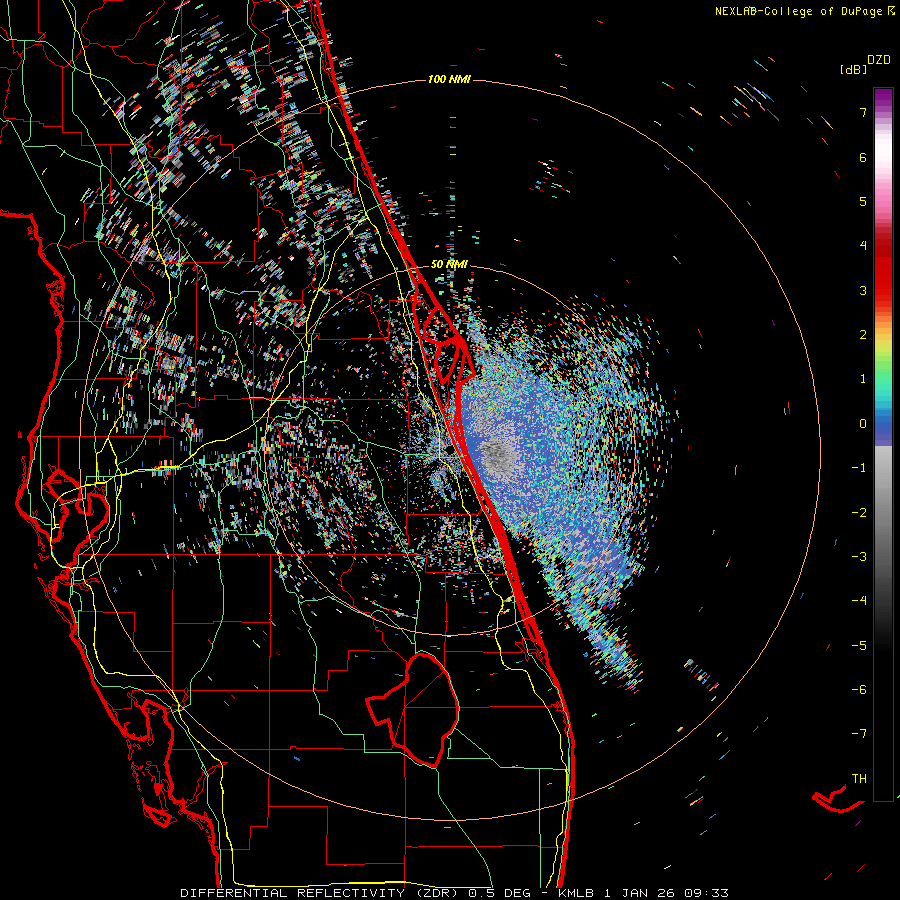900x900 pixels.
Task: Click the 1 JAN 26 date text
Action: coord(641,893)
